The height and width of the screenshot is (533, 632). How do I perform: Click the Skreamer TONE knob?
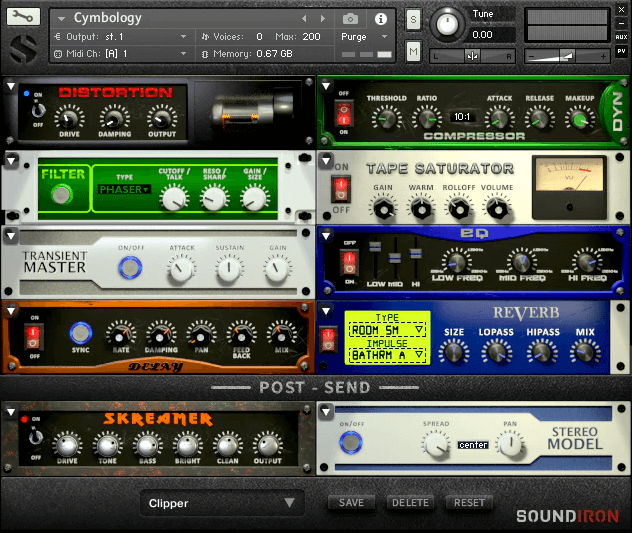(107, 445)
